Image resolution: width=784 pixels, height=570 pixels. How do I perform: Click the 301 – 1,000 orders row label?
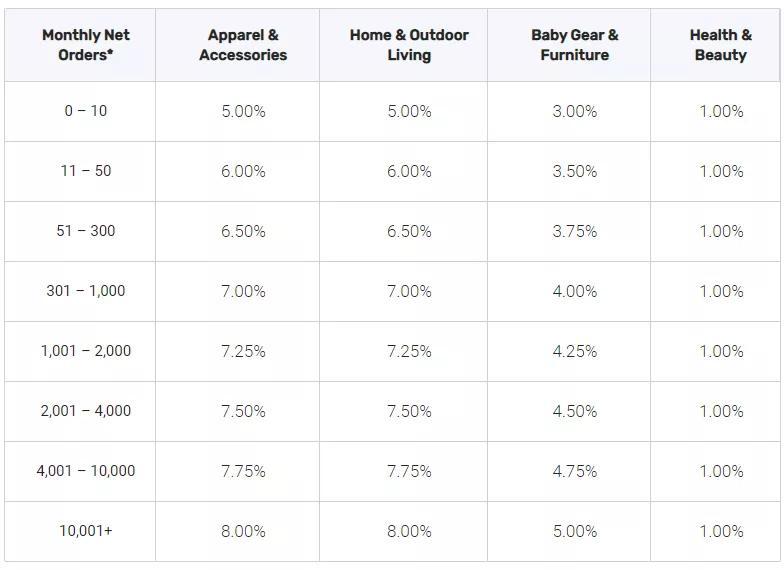point(86,291)
